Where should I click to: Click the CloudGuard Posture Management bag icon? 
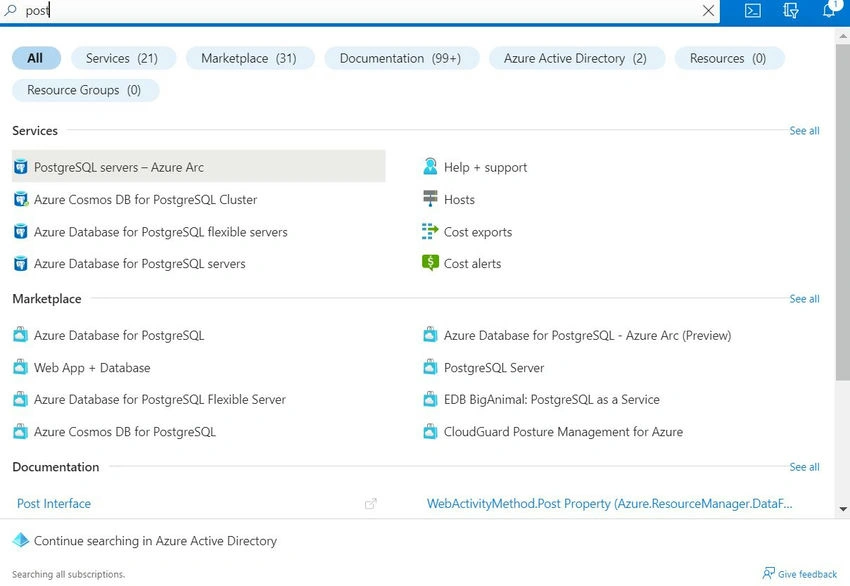[430, 432]
